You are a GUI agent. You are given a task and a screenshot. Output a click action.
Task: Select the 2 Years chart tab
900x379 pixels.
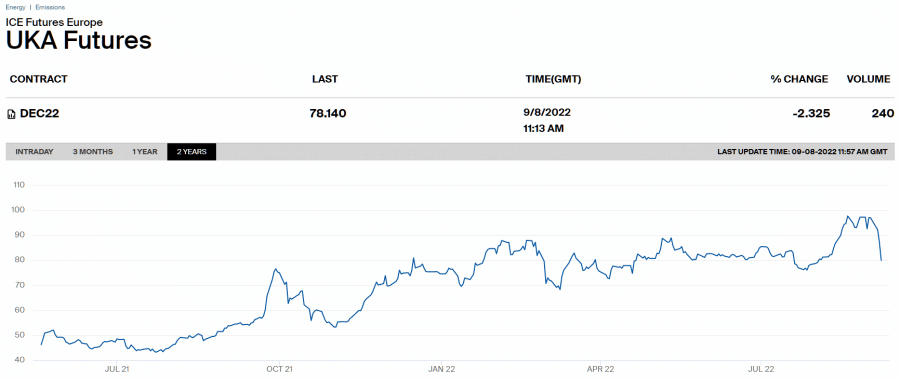192,152
